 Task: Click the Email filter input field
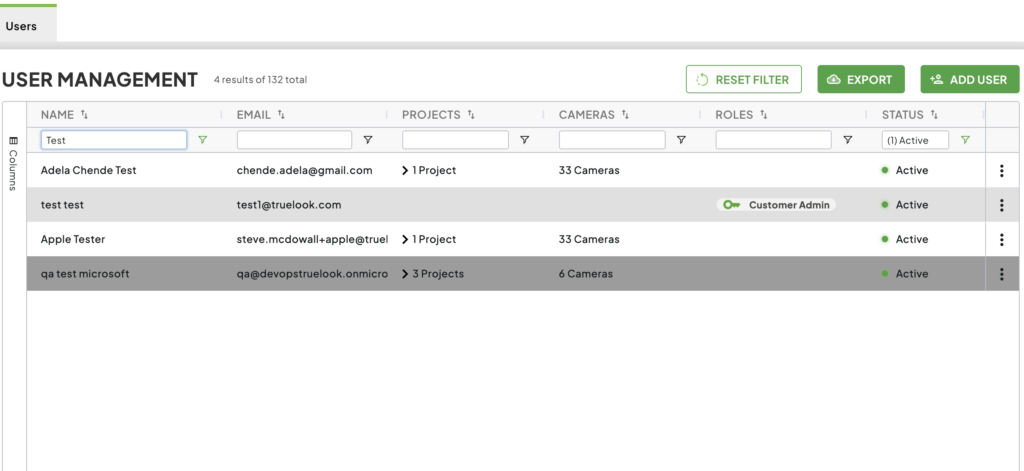point(295,140)
